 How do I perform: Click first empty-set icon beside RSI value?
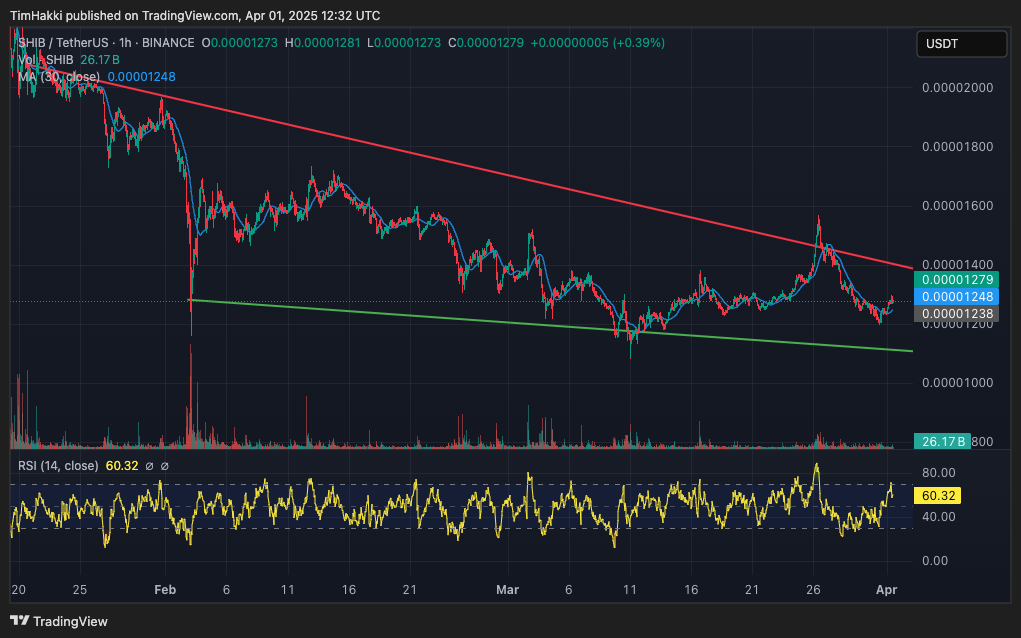coord(149,466)
